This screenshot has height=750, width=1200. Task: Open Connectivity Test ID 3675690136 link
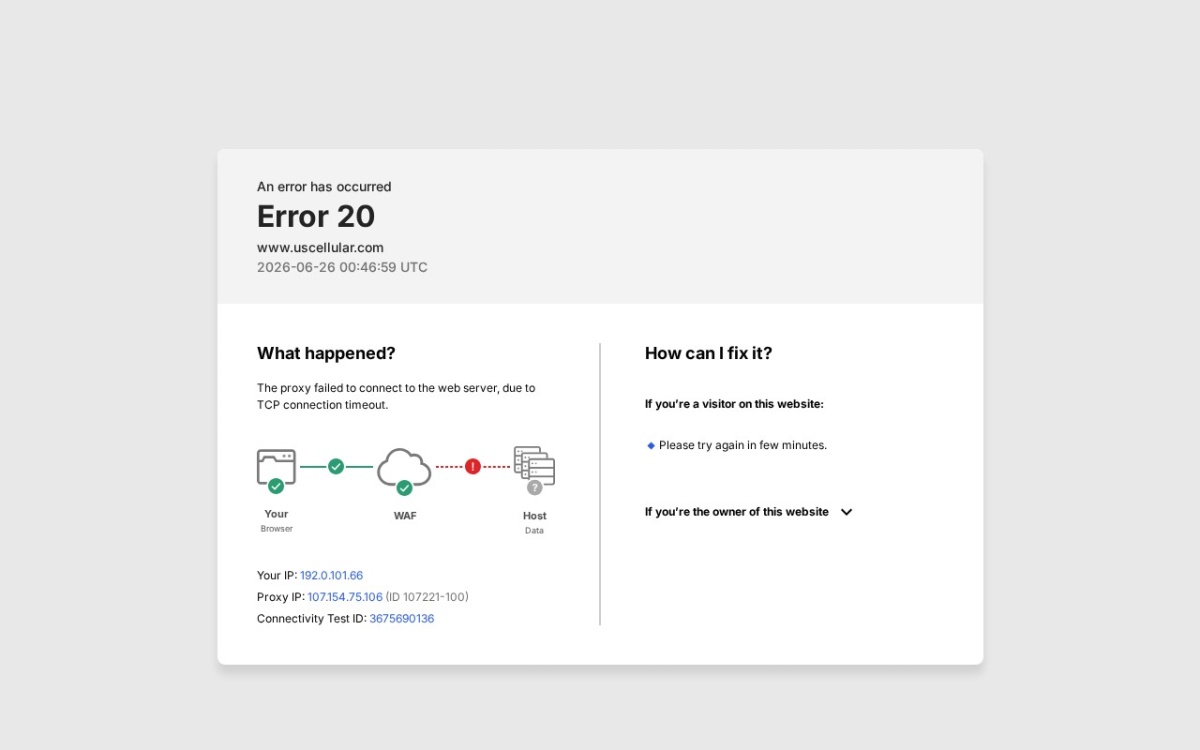[402, 619]
